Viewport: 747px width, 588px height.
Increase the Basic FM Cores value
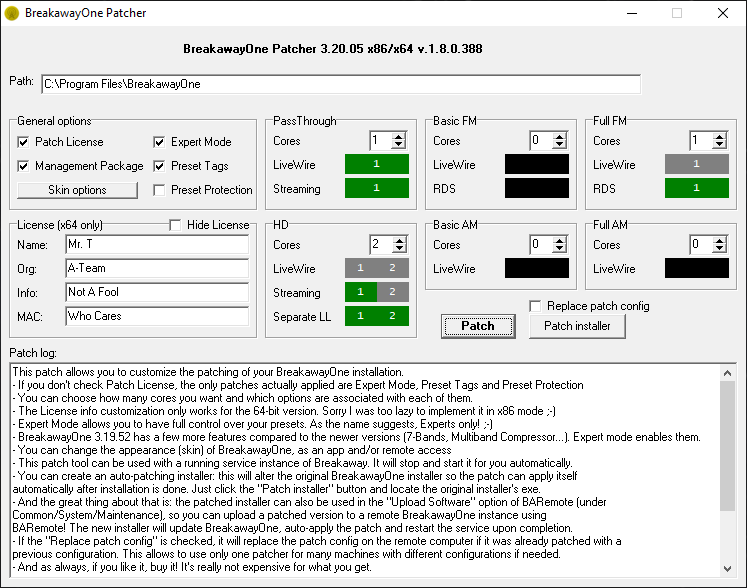[x=559, y=137]
